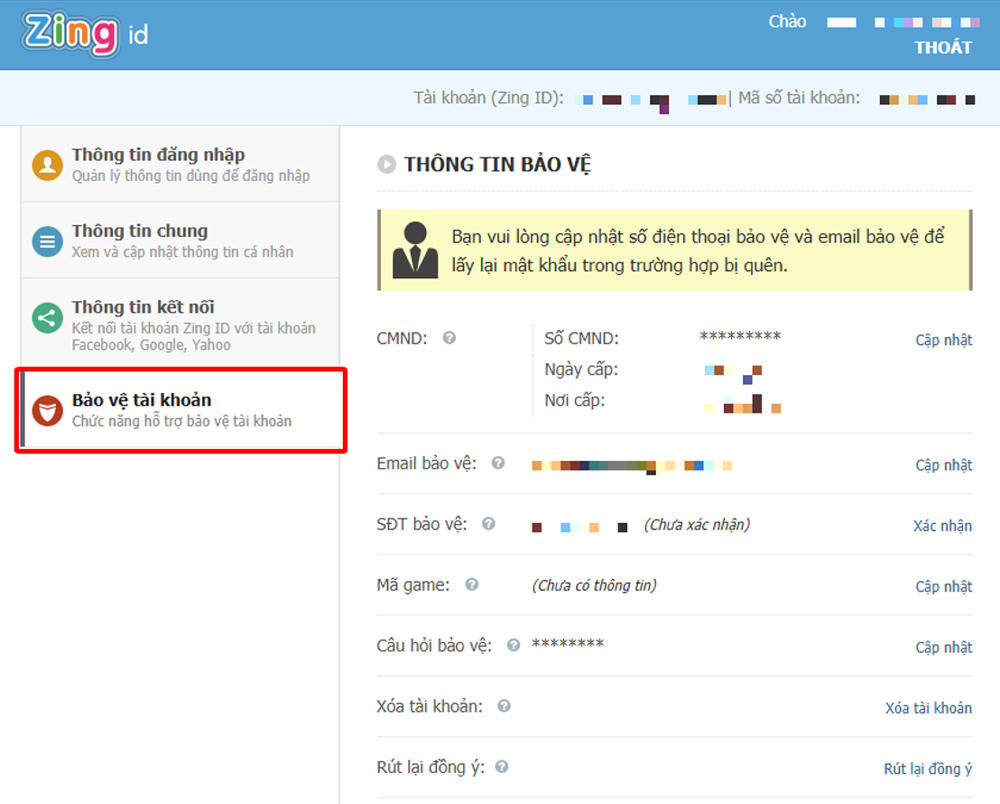Click the help icon next to Xóa tài khoản
This screenshot has width=1000, height=804.
(504, 706)
